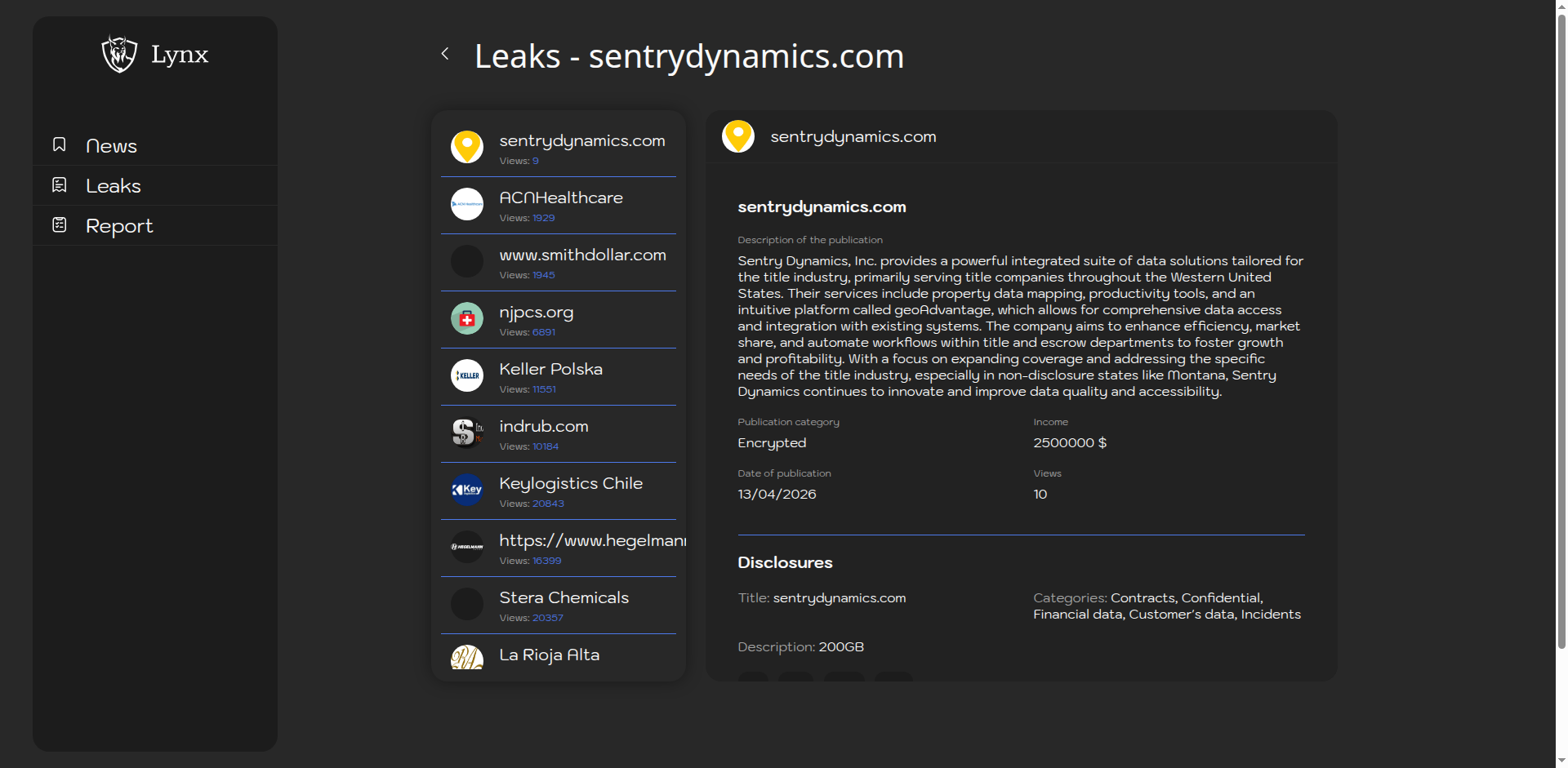Open the Report section in the sidebar
The height and width of the screenshot is (768, 1568).
click(155, 225)
